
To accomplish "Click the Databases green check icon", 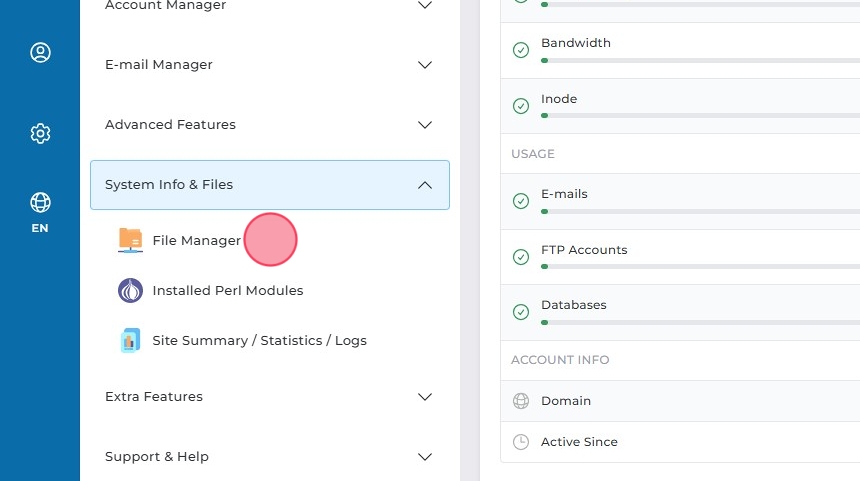I will click(520, 312).
